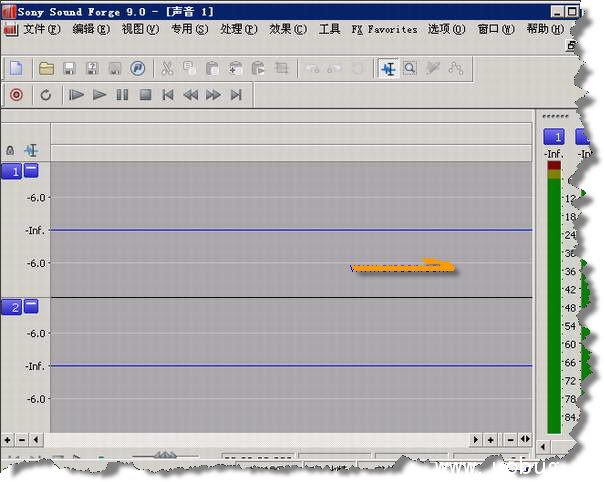Create a new audio file
Viewport: 605px width, 482px height.
click(16, 69)
